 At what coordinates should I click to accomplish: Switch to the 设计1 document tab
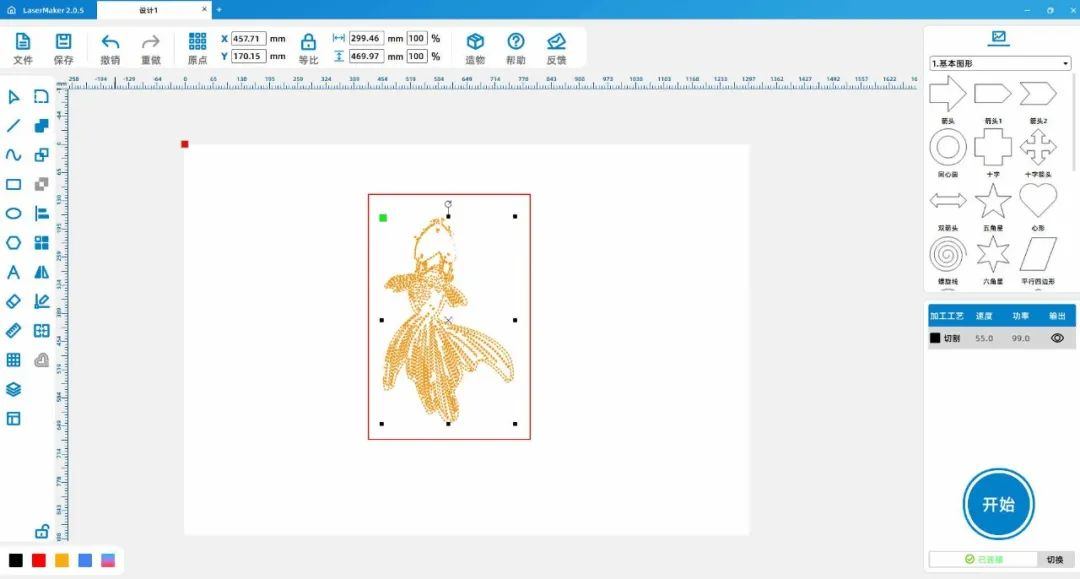(150, 10)
